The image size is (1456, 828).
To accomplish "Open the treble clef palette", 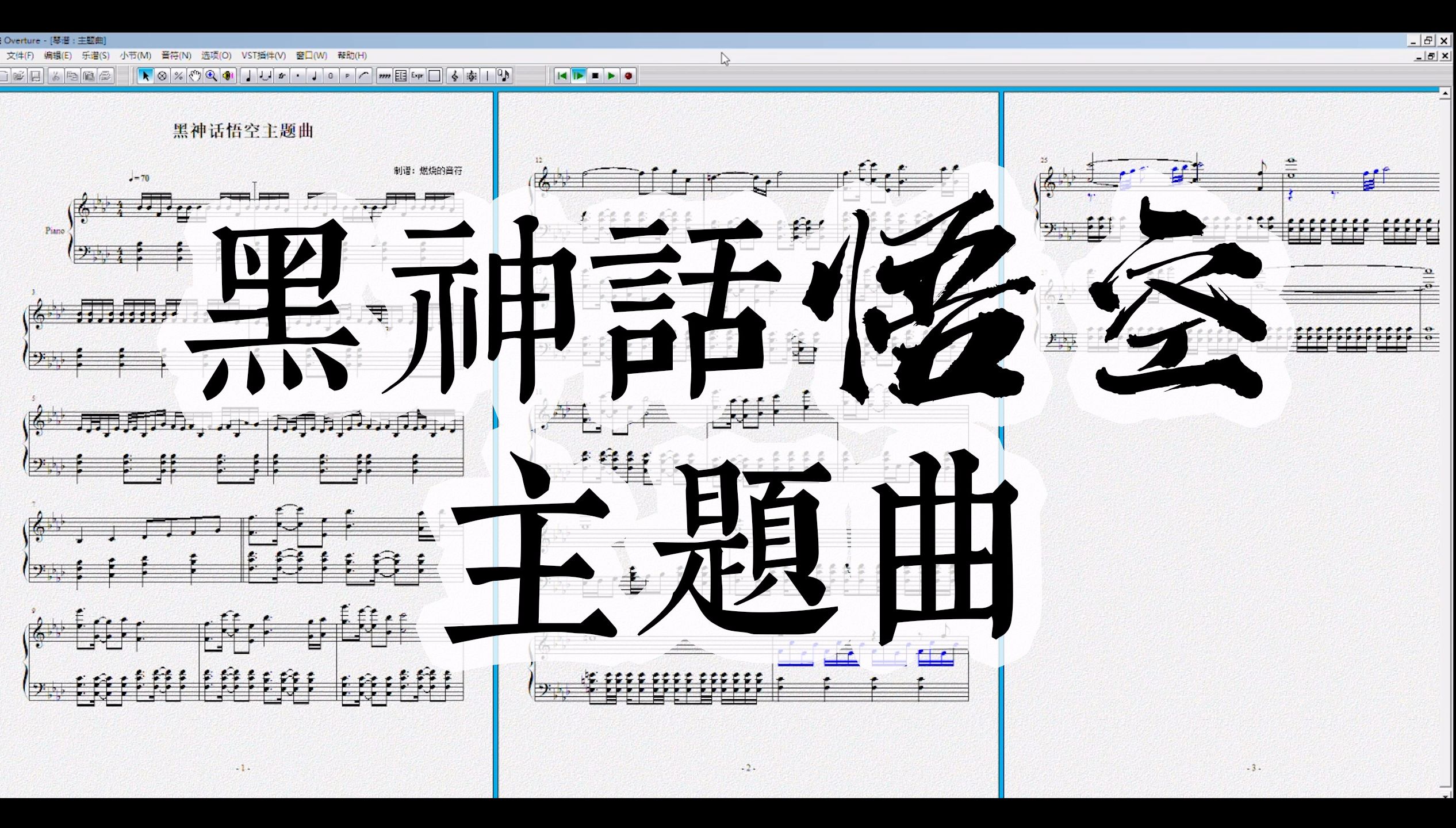I will (x=455, y=76).
